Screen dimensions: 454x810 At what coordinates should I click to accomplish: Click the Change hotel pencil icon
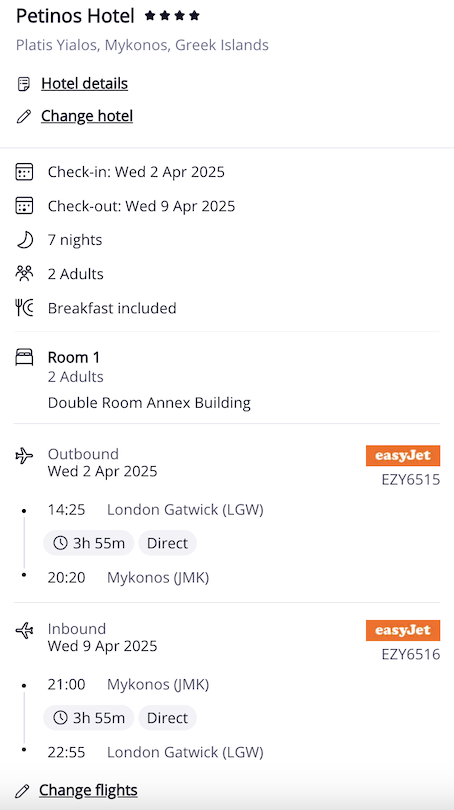click(23, 116)
